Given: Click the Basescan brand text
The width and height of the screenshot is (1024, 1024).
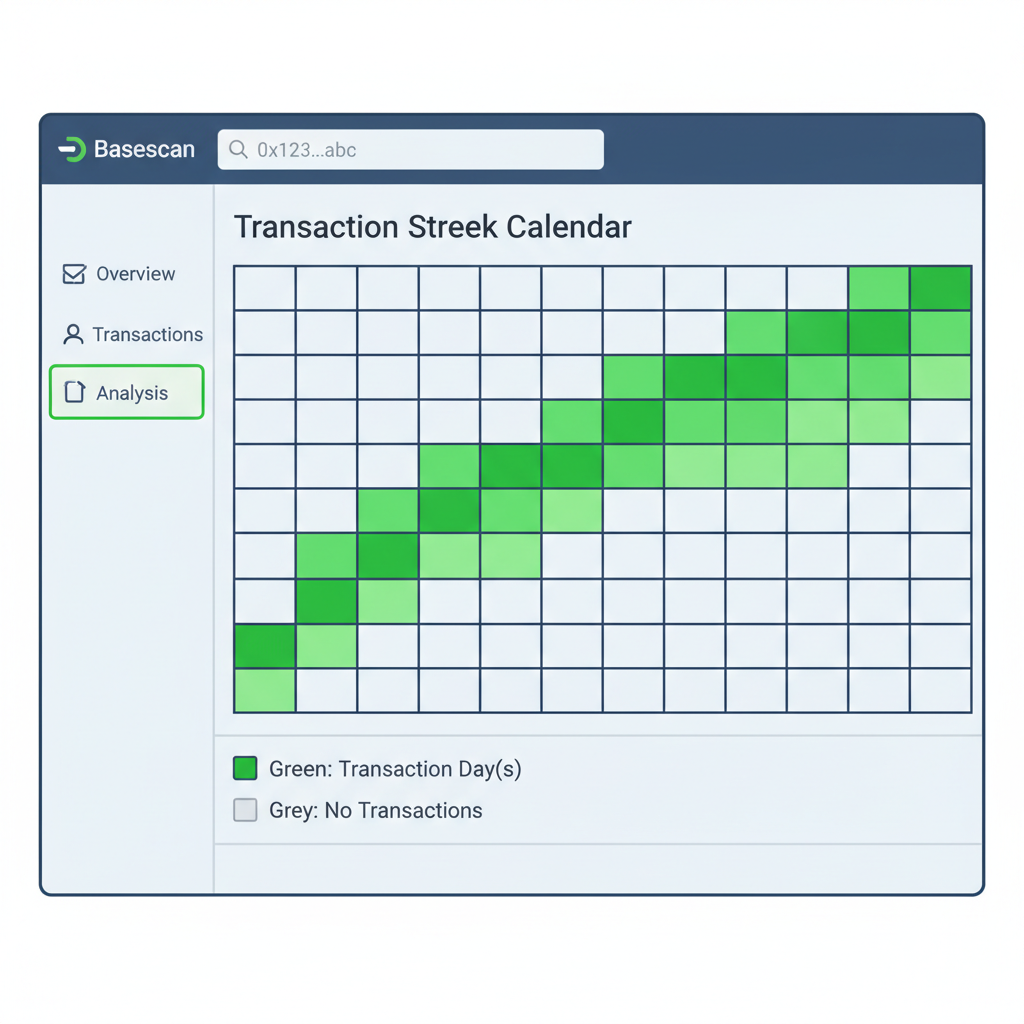Looking at the screenshot, I should click(144, 149).
